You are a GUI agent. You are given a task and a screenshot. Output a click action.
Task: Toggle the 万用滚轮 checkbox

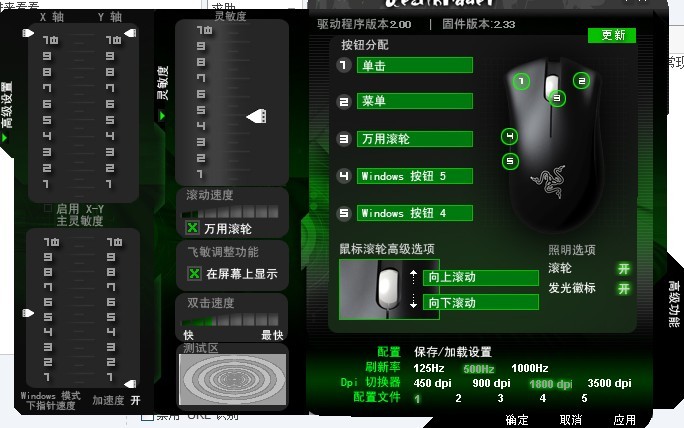(192, 228)
